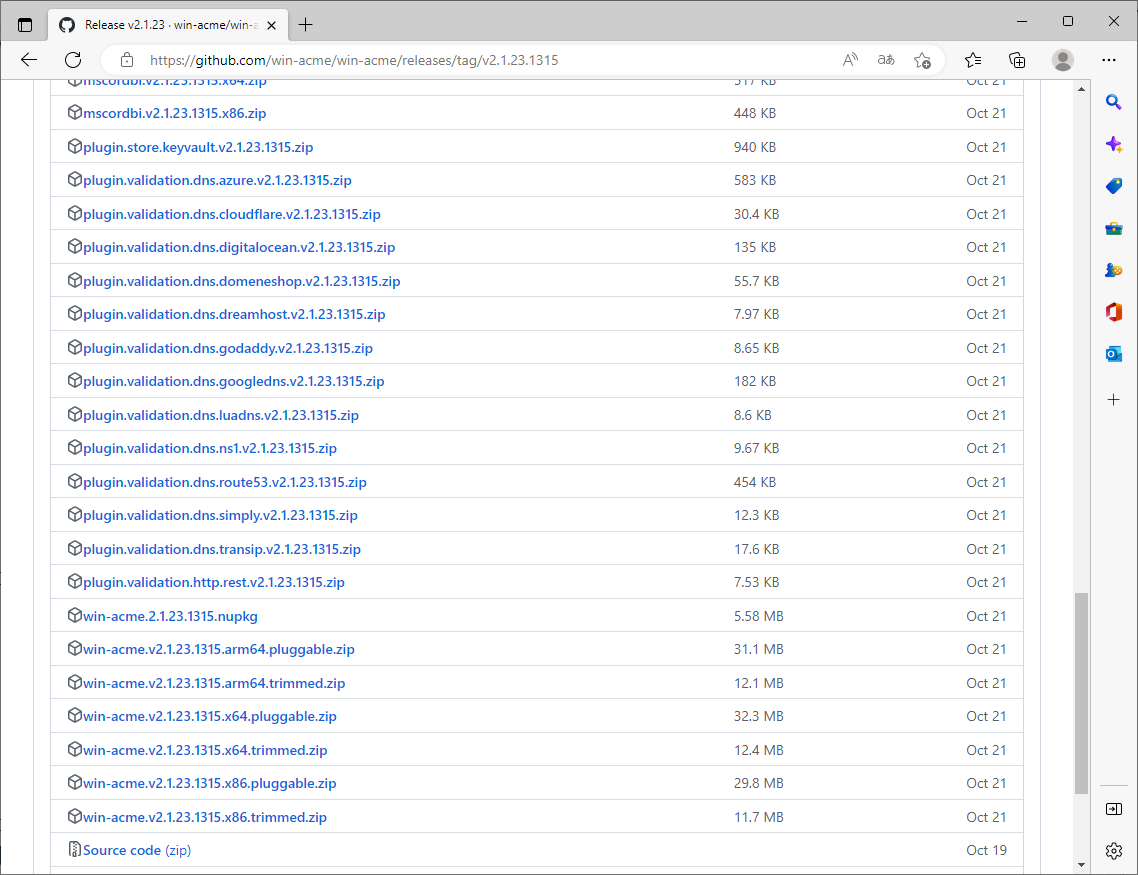The width and height of the screenshot is (1138, 875).
Task: Open the Collections panel
Action: tap(1018, 60)
